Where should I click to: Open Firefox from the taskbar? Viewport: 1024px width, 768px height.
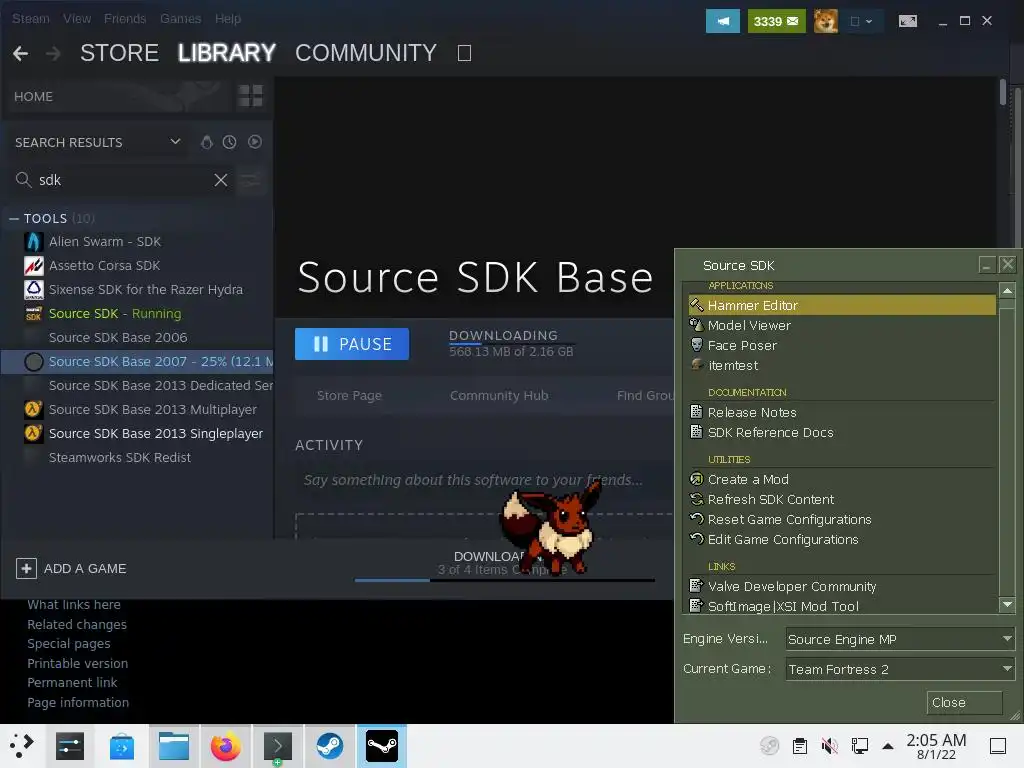pos(226,746)
